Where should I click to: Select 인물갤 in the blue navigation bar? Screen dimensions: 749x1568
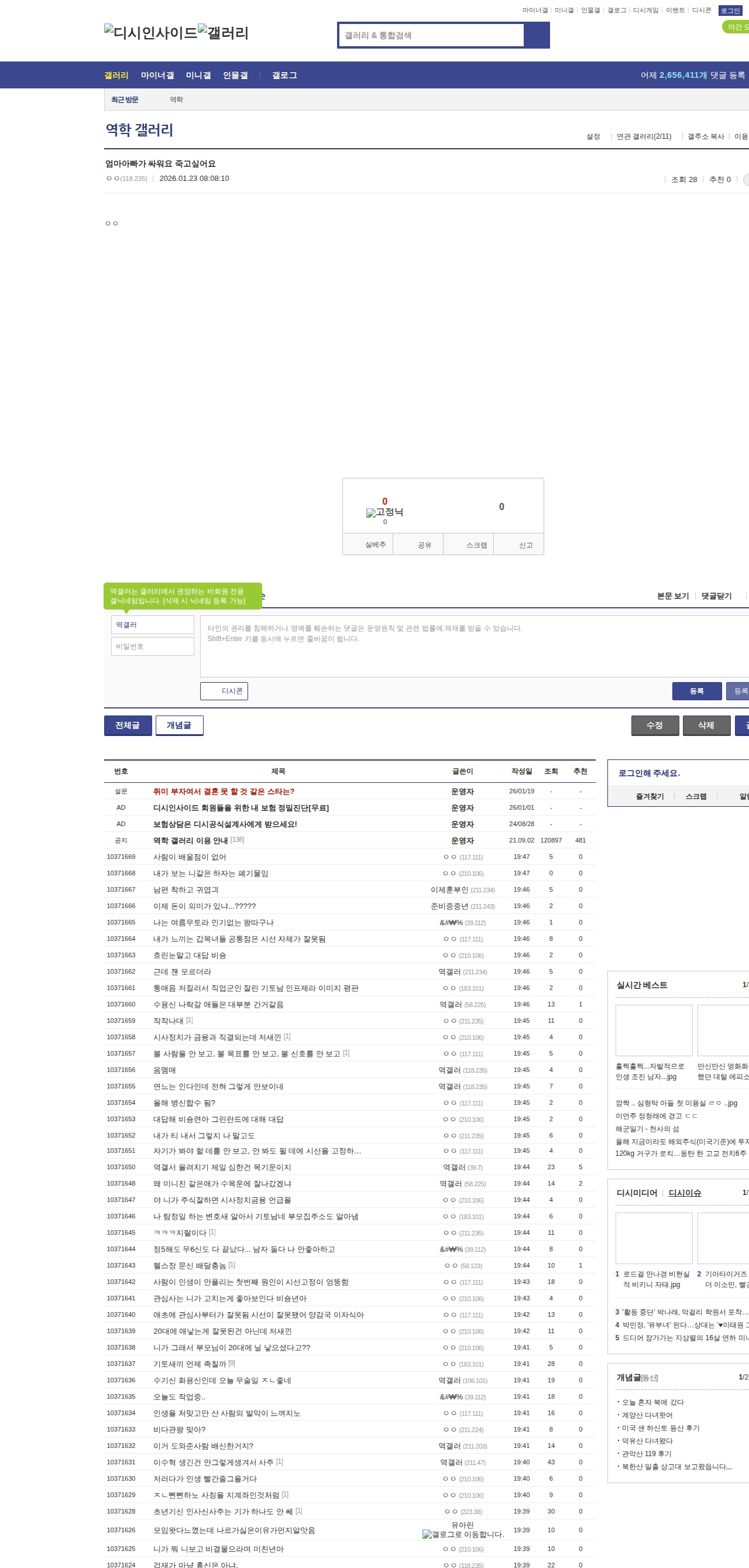235,76
